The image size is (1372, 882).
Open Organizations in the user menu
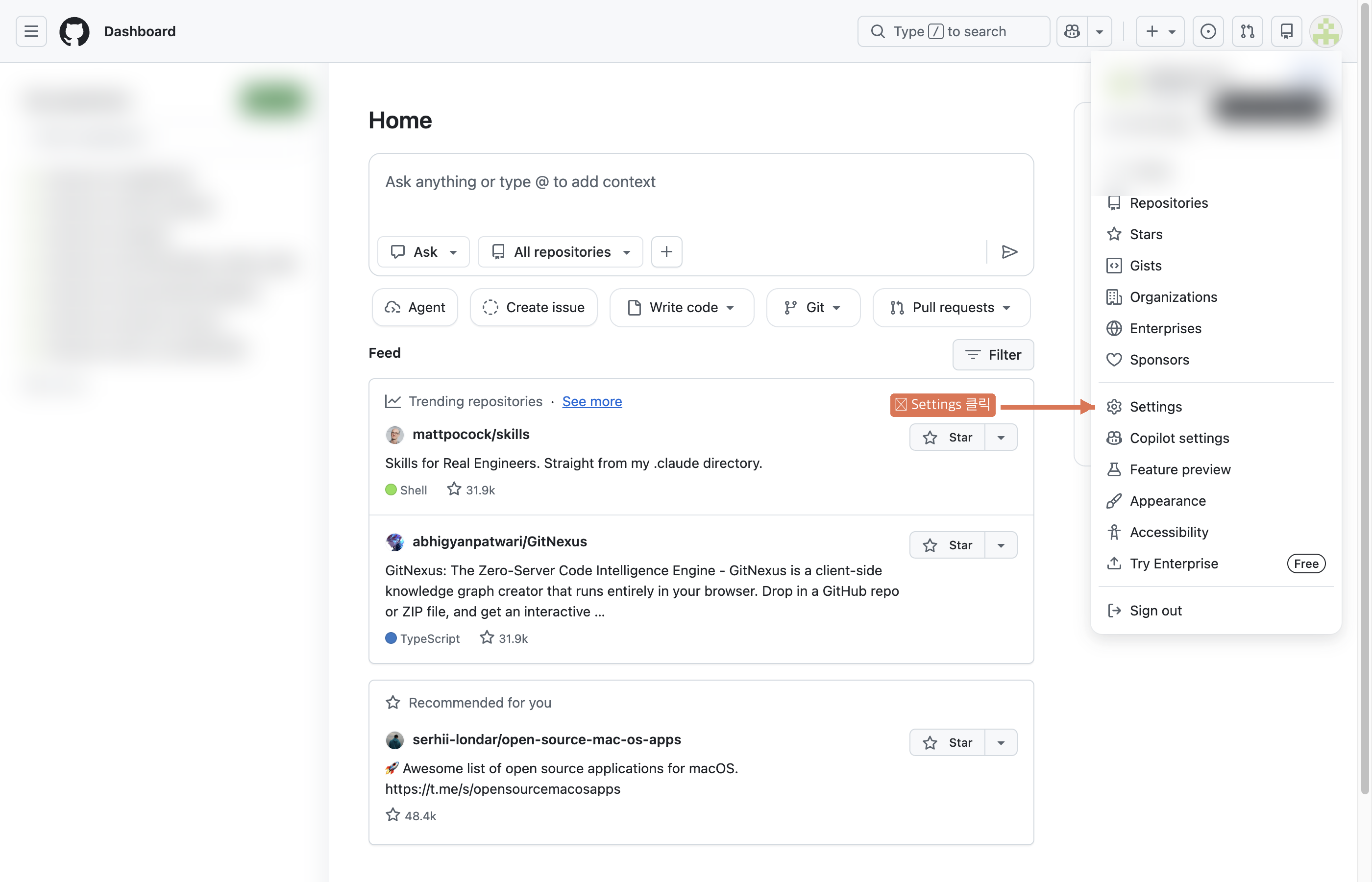click(x=1216, y=297)
